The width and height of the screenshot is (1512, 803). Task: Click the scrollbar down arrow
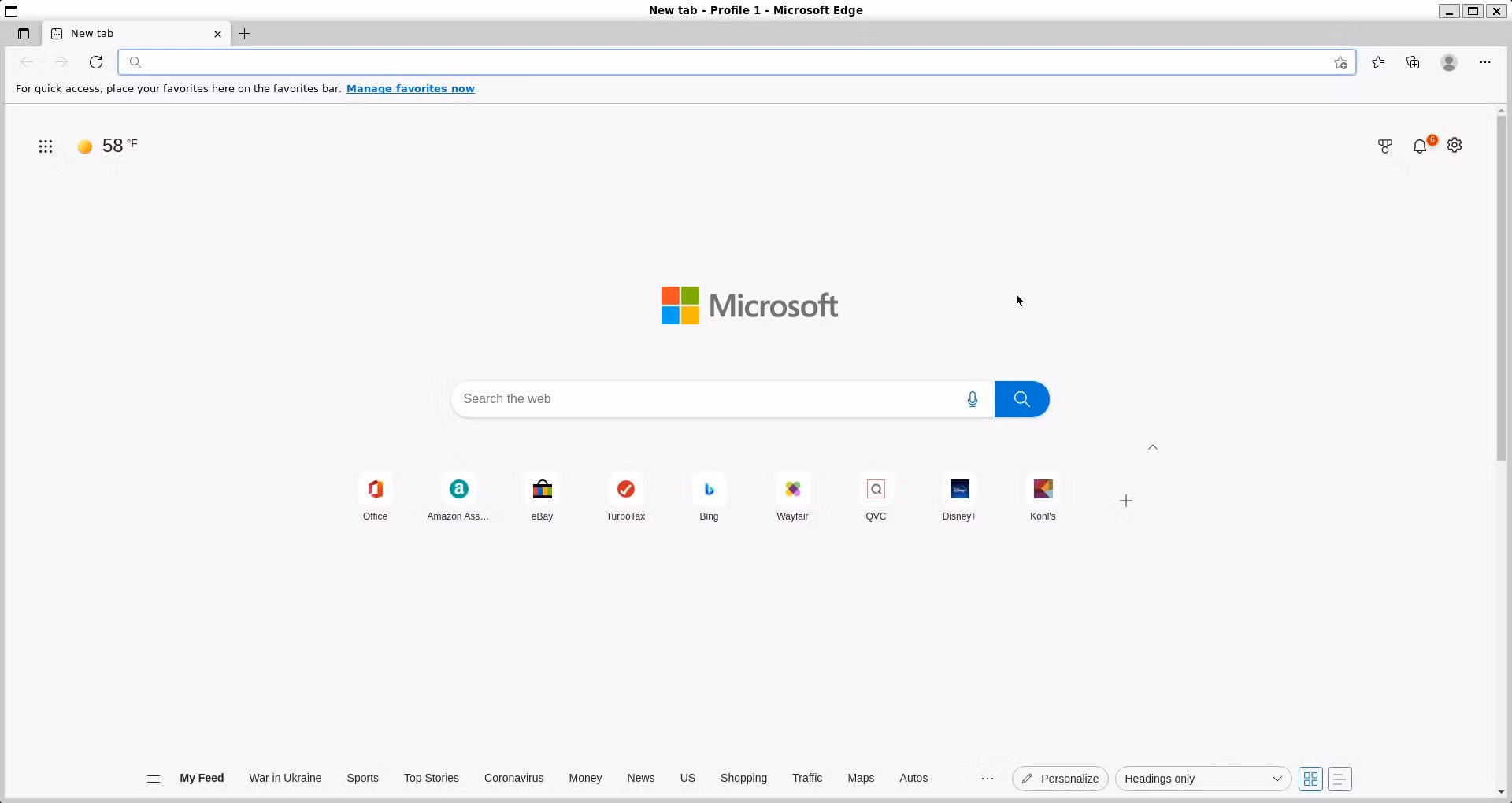(1502, 792)
